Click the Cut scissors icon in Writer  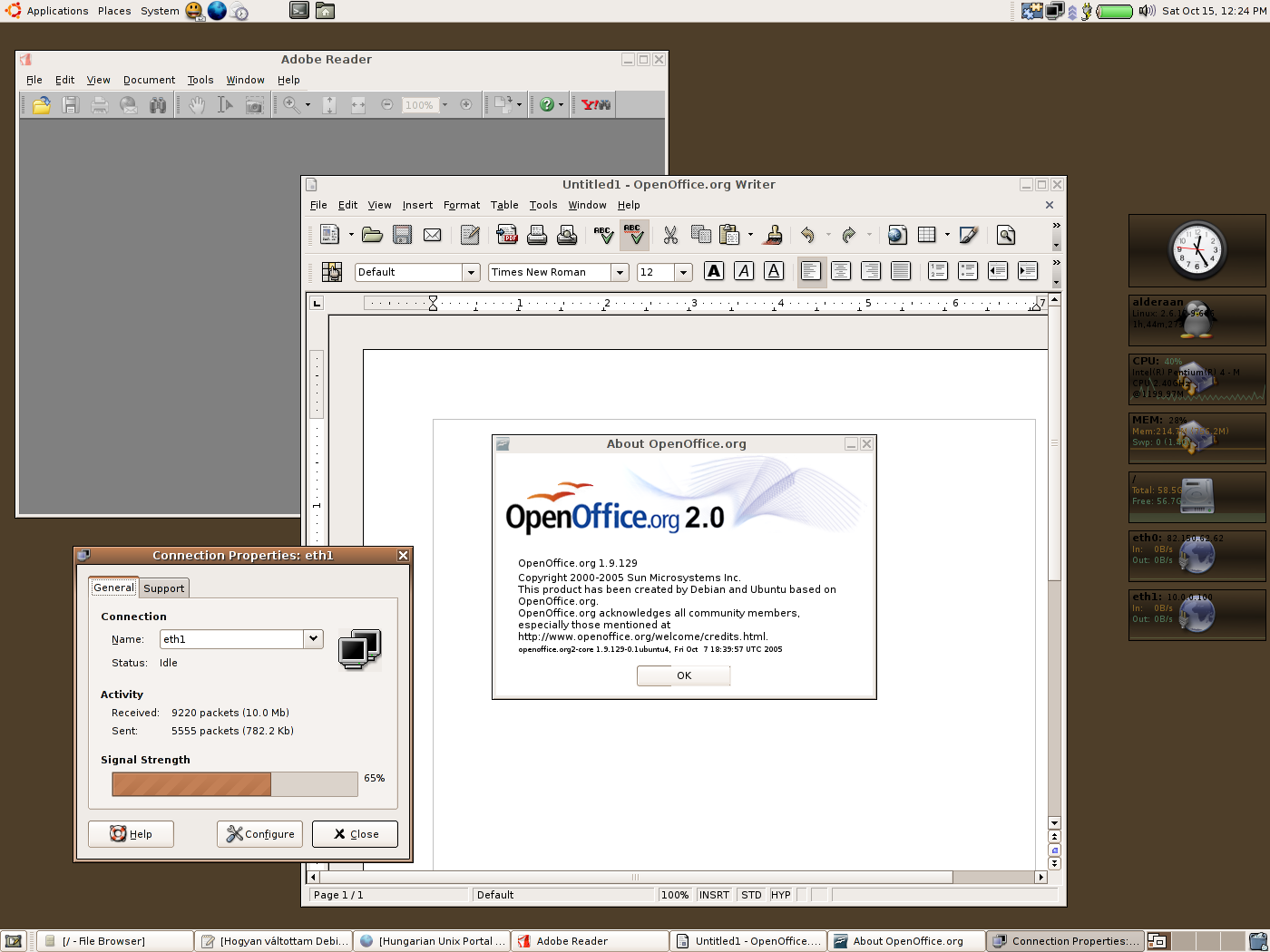coord(670,235)
